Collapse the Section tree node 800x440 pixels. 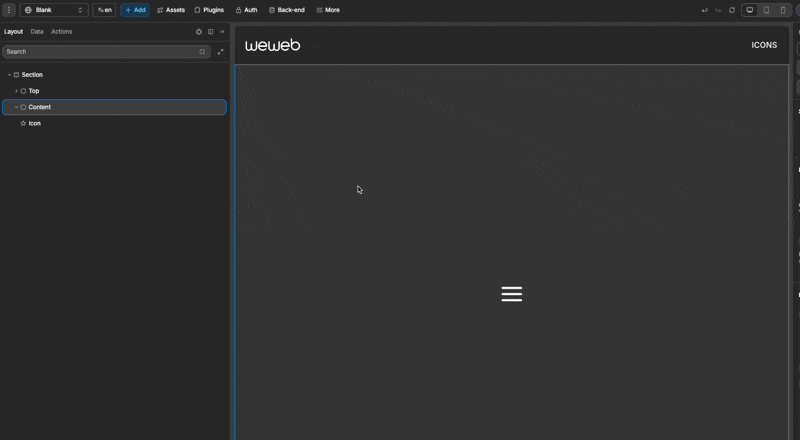pyautogui.click(x=9, y=75)
